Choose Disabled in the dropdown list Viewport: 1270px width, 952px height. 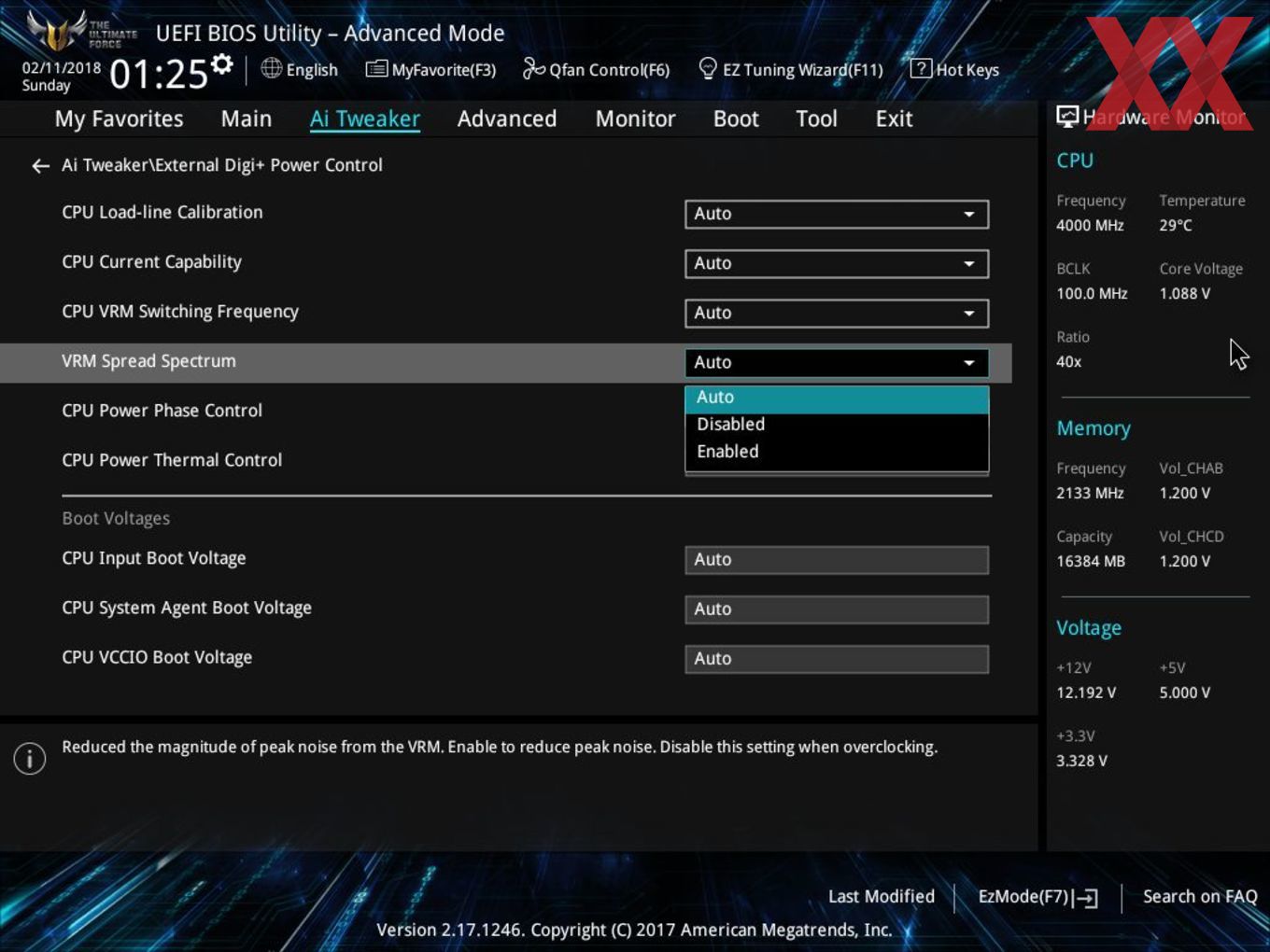pos(837,425)
